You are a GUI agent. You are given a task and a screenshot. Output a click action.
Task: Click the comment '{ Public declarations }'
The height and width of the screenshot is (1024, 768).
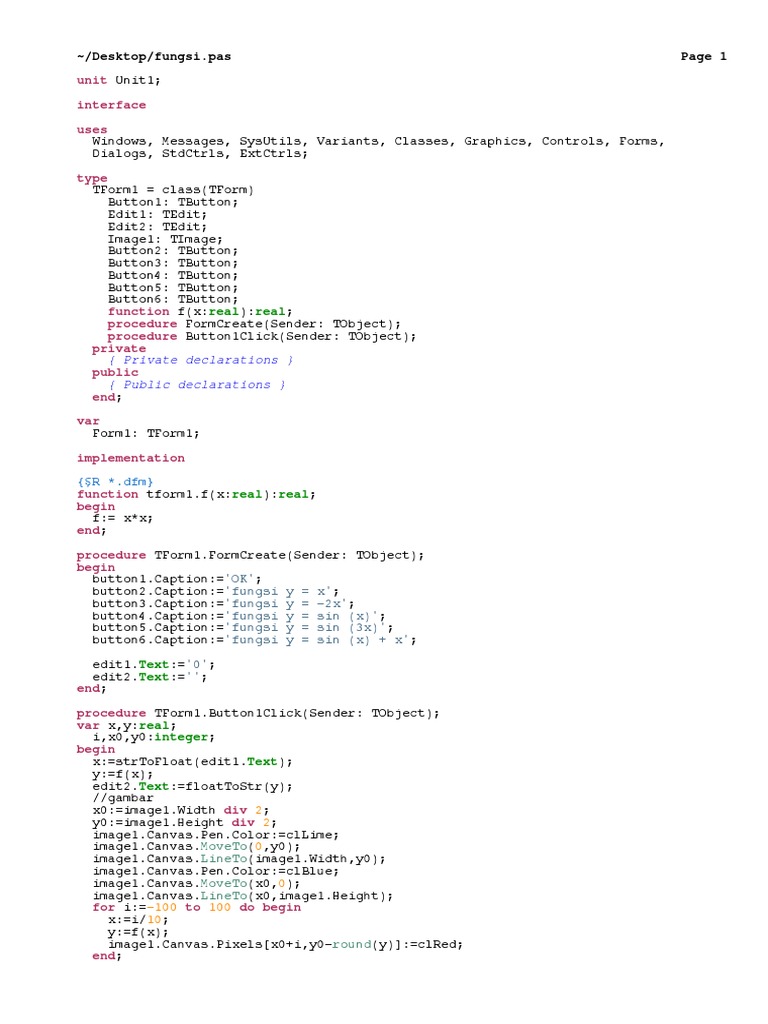pos(197,385)
